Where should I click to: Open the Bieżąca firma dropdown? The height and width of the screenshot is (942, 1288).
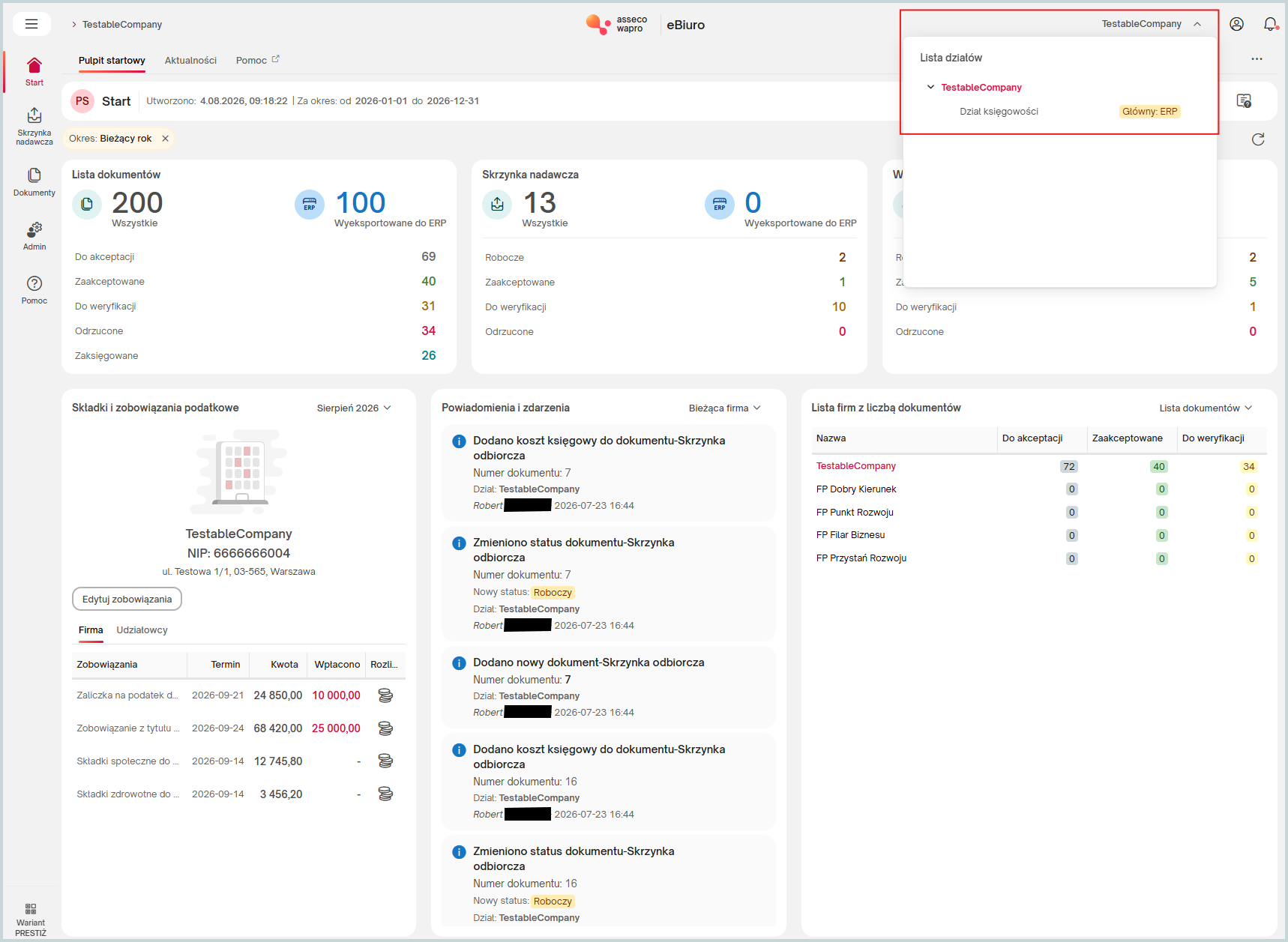(725, 408)
